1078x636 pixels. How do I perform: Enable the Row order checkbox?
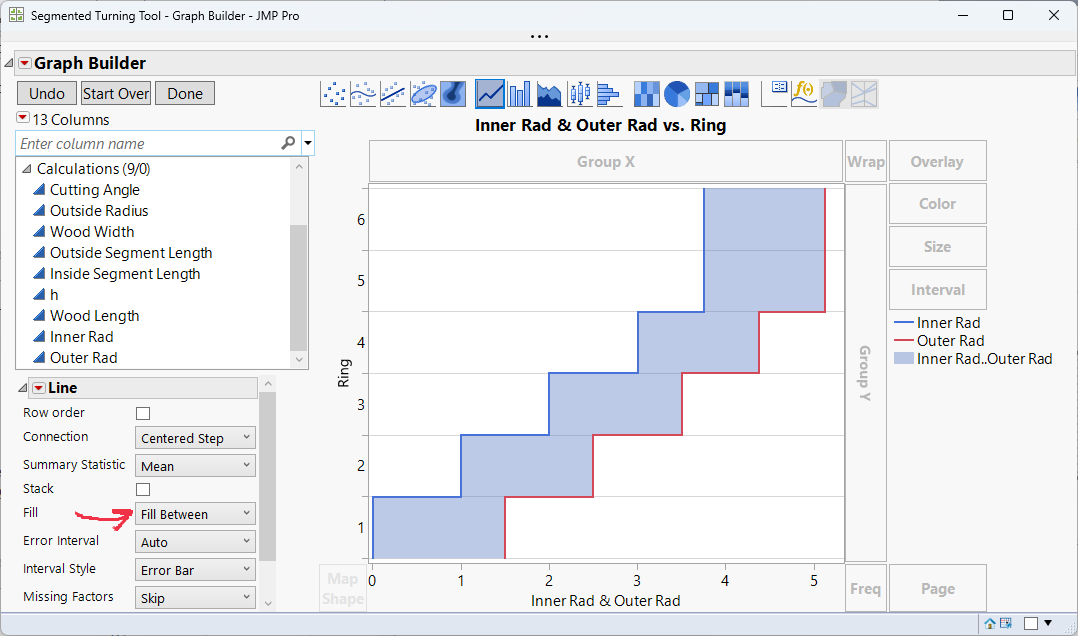tap(142, 412)
